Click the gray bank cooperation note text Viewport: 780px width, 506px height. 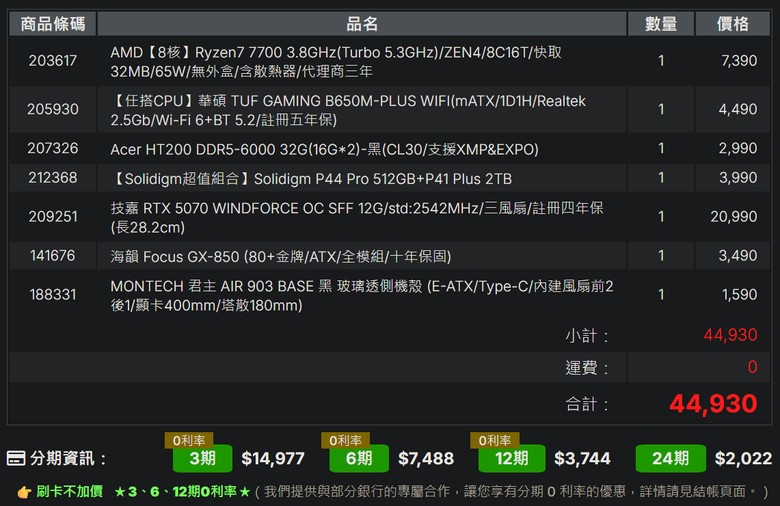click(513, 492)
